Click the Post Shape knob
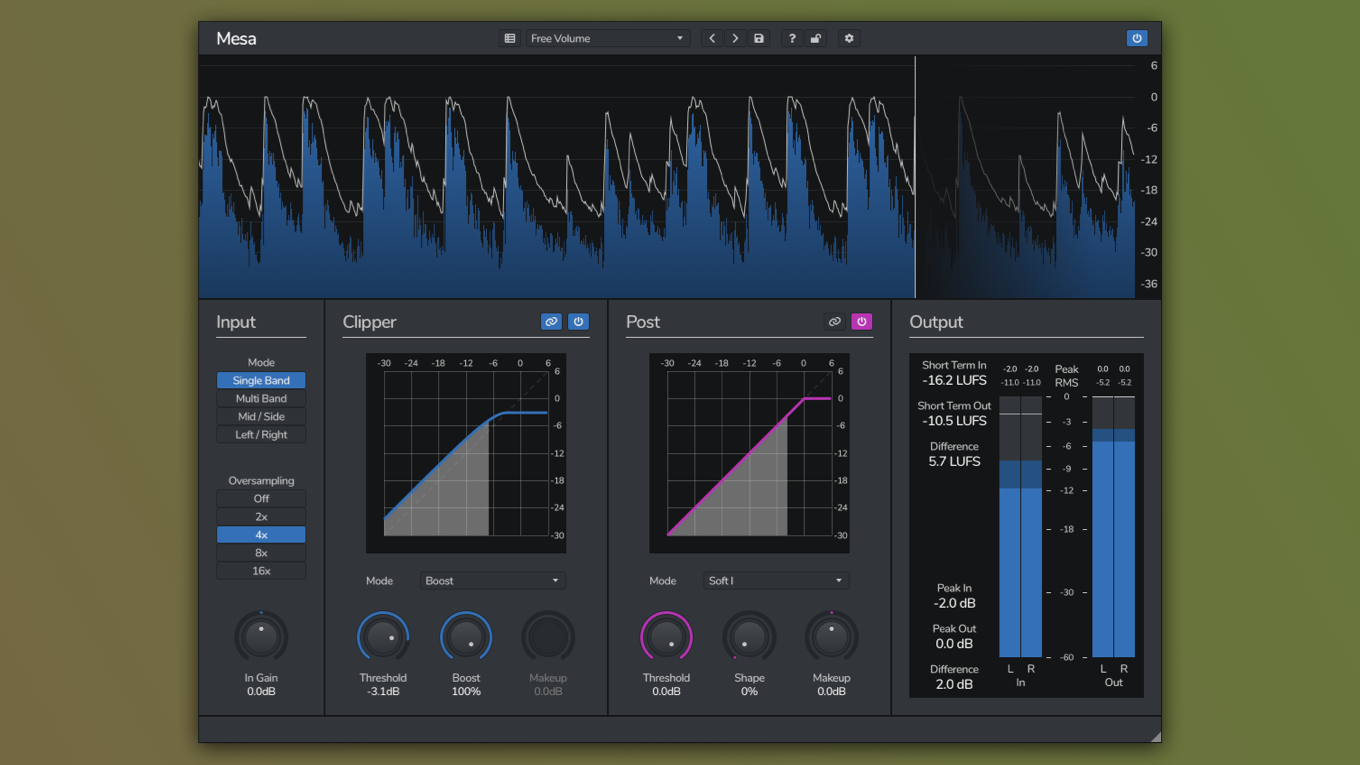The height and width of the screenshot is (765, 1360). (x=749, y=637)
